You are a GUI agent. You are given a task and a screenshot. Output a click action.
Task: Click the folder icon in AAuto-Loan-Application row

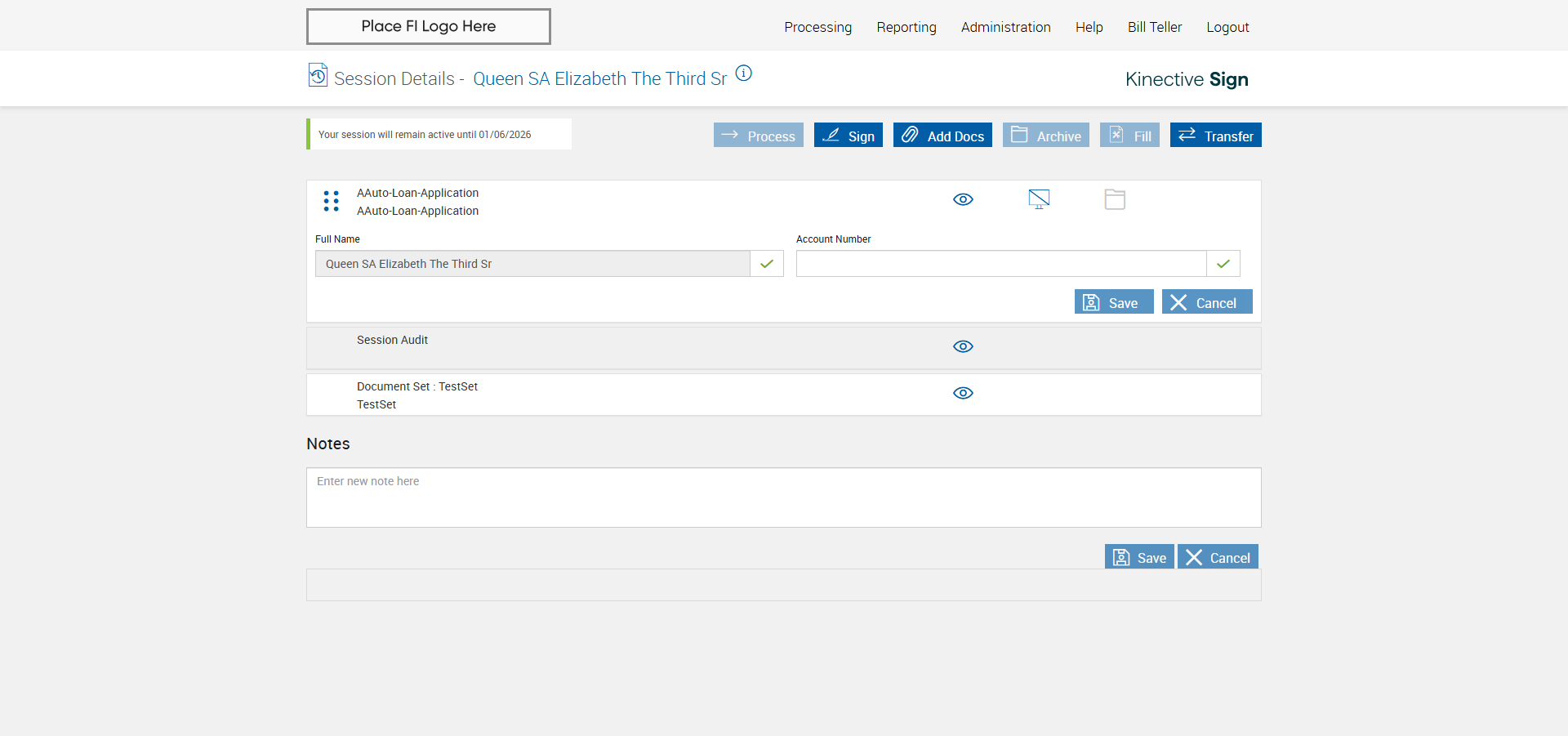point(1115,199)
